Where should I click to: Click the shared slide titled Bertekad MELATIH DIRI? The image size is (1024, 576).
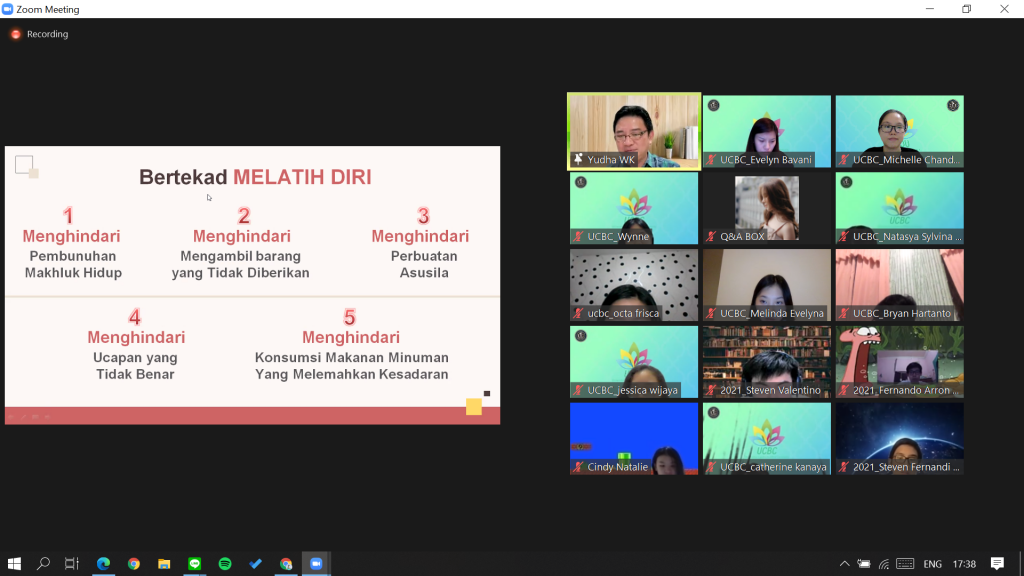pos(252,285)
